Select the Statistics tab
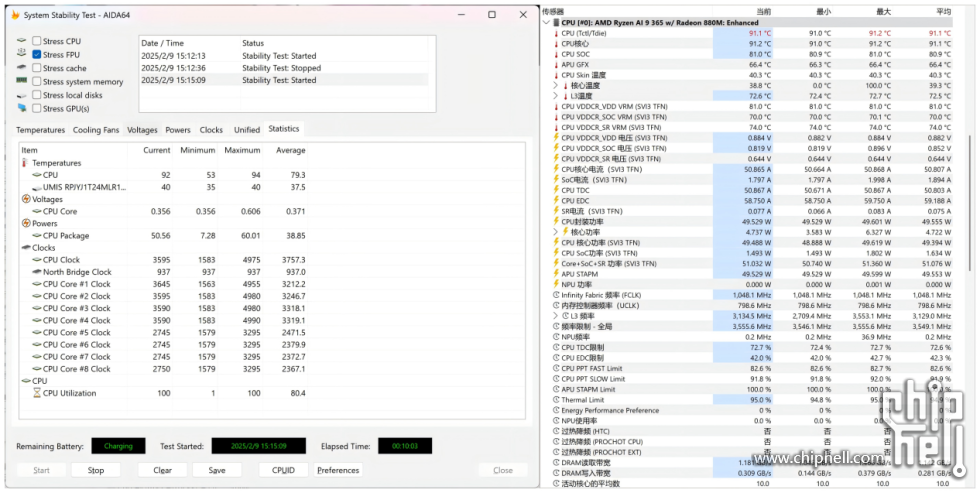The image size is (980, 493). pos(284,129)
